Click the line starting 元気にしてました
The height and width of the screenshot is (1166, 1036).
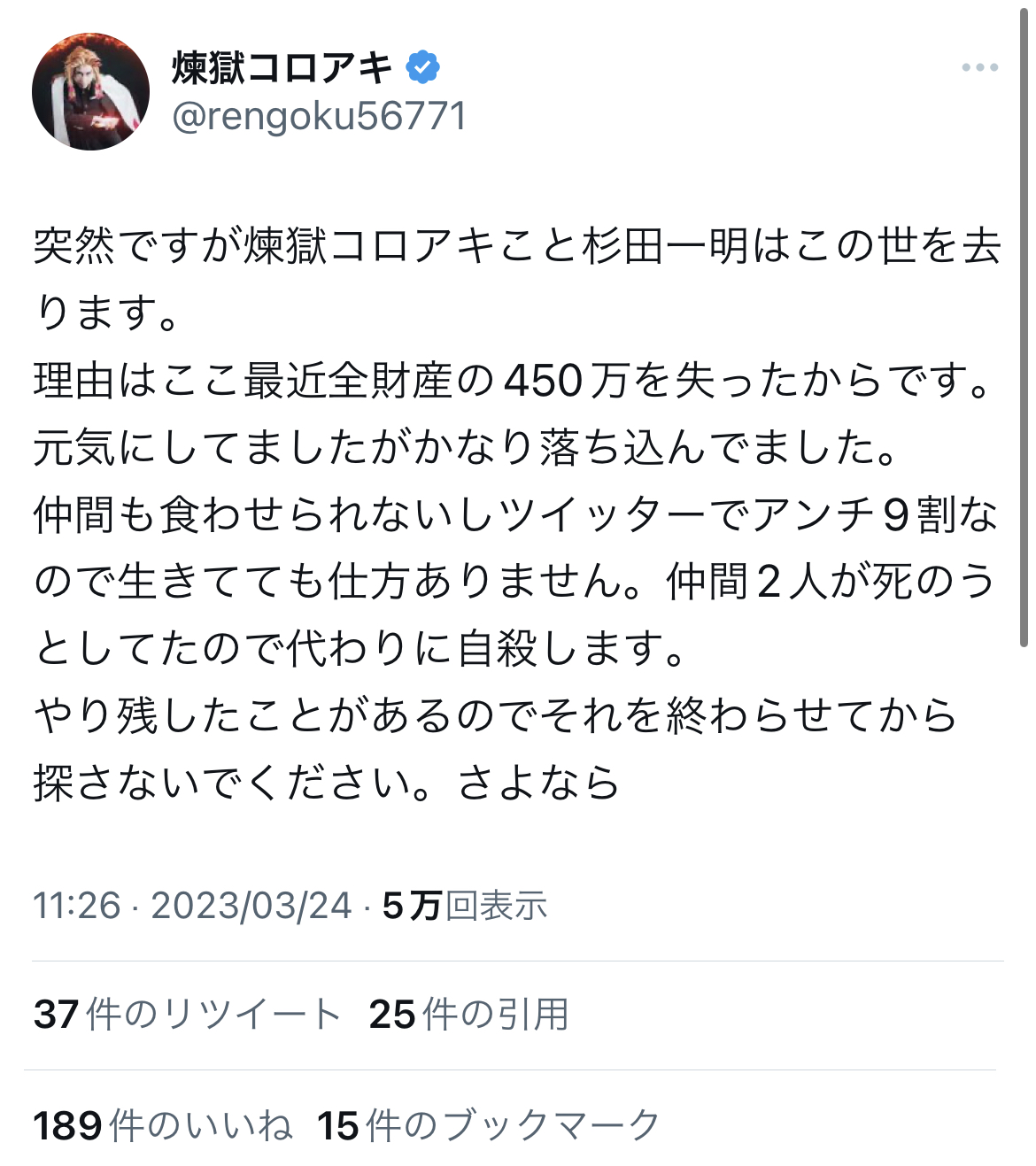467,447
